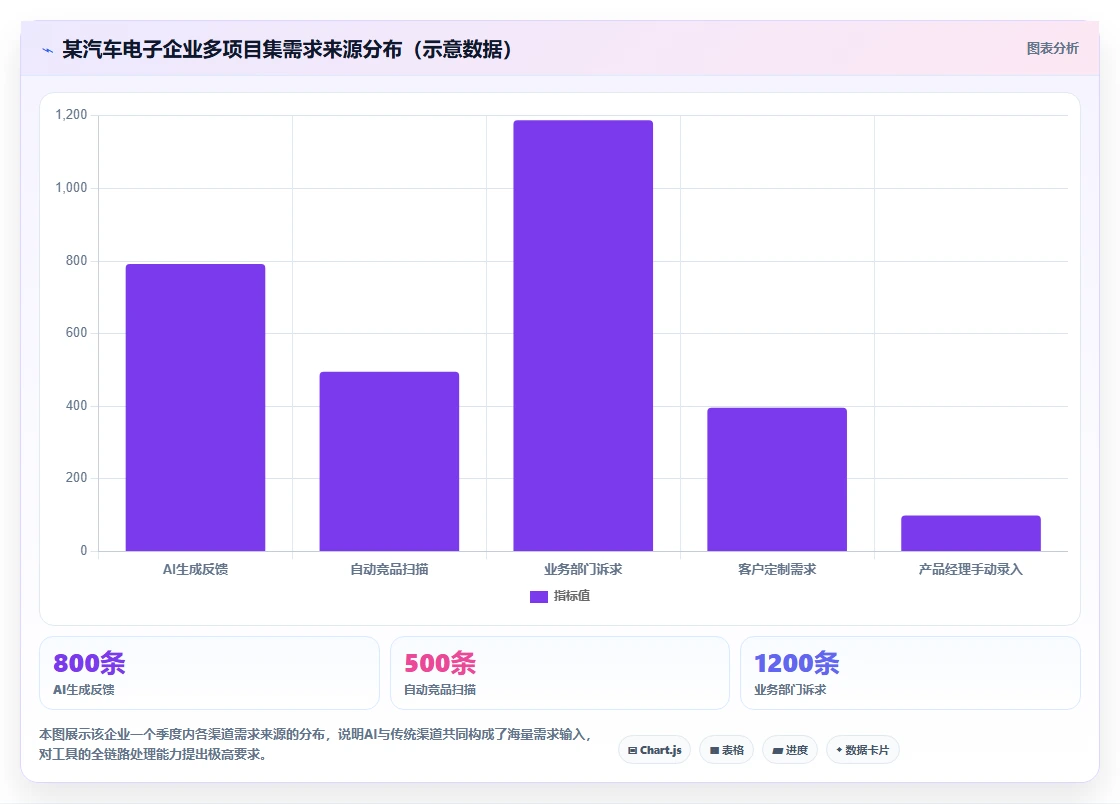Click the 指标值 legend label
The image size is (1120, 804).
click(571, 596)
